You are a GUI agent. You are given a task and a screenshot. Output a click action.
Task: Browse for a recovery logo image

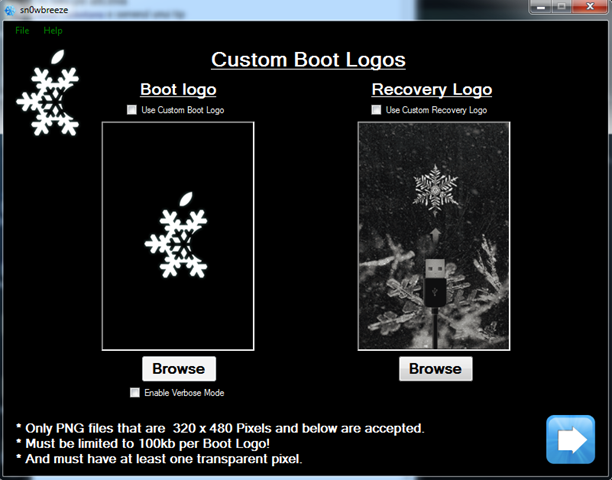[436, 369]
